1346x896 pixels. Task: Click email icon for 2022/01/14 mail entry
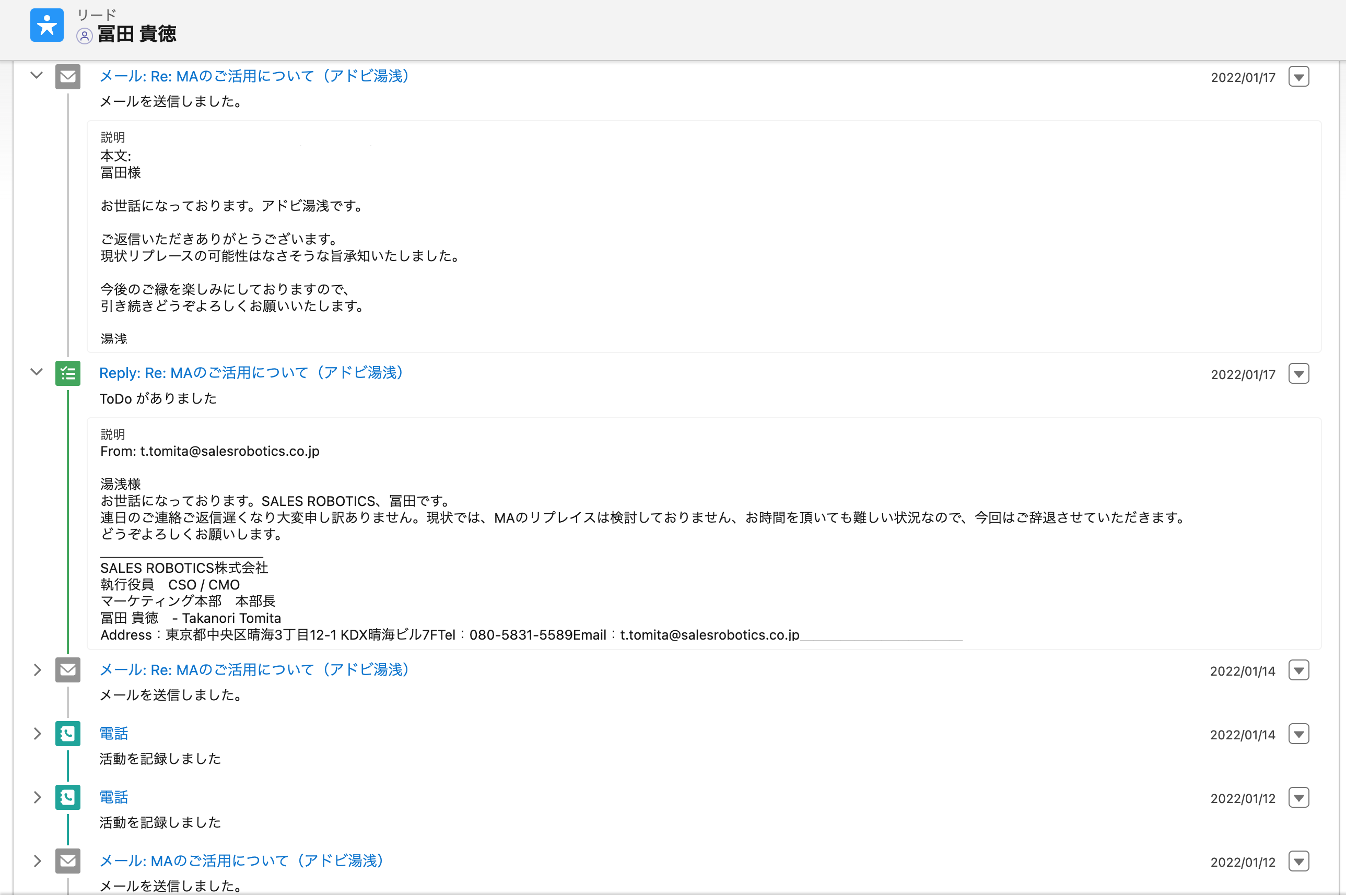67,670
